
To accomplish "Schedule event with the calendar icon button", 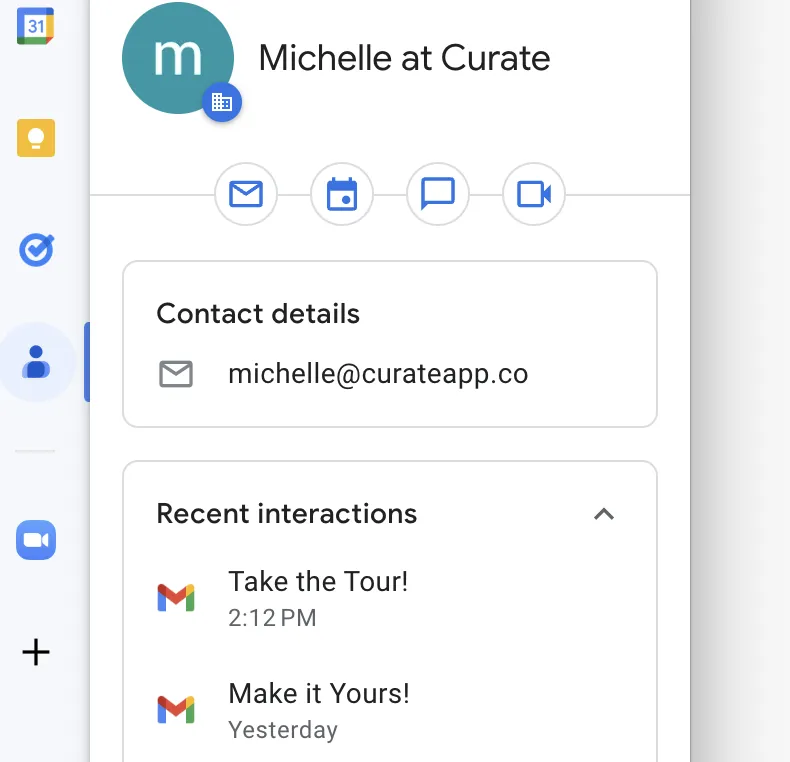I will tap(342, 194).
